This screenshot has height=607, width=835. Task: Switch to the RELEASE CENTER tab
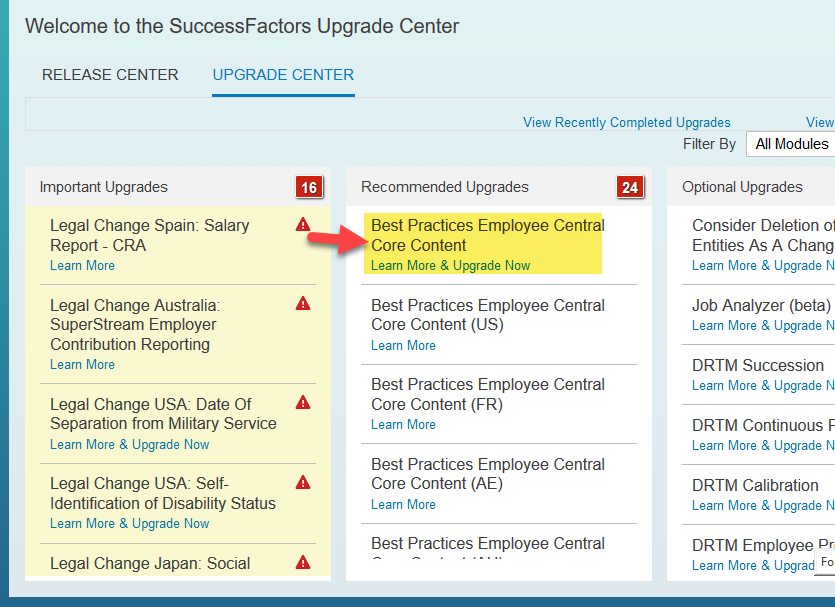[110, 75]
